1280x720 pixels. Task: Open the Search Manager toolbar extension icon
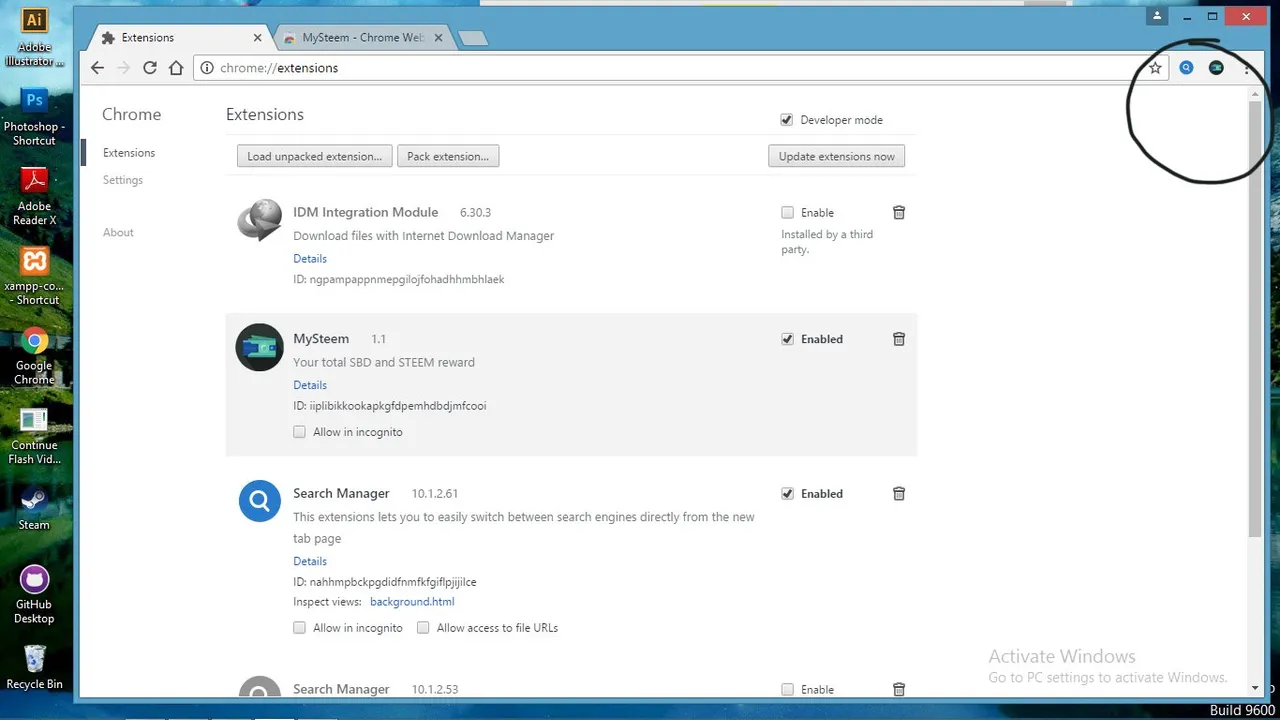[x=1186, y=68]
